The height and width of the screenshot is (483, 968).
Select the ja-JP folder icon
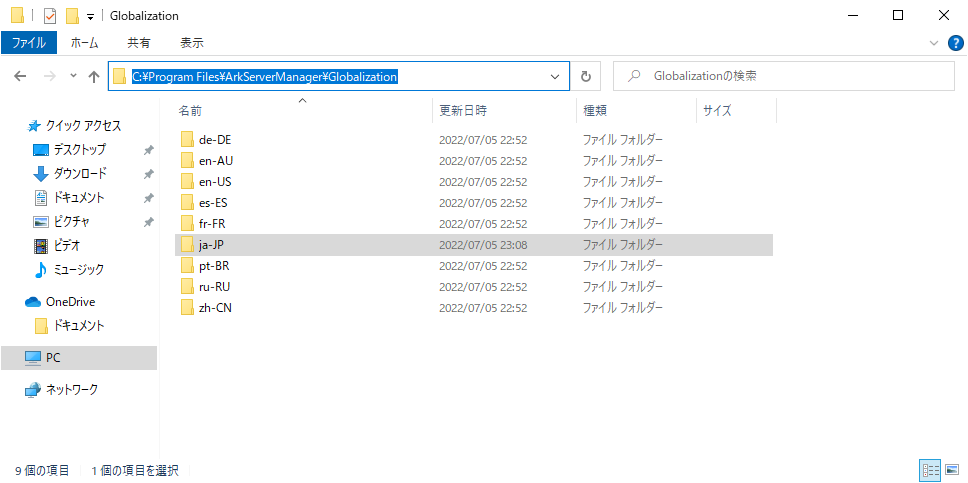[x=188, y=245]
